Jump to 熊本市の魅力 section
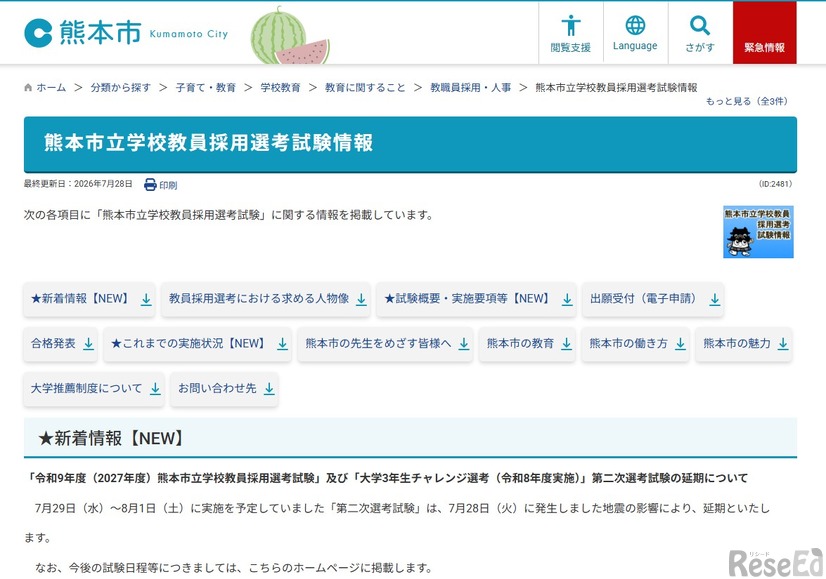Screen dimensions: 826x579 (x=744, y=344)
